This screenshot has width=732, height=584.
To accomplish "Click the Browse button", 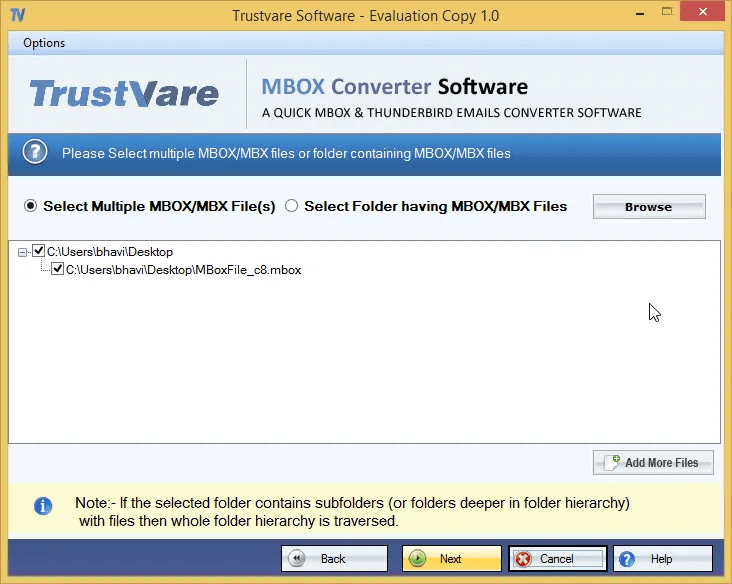I will (x=649, y=206).
